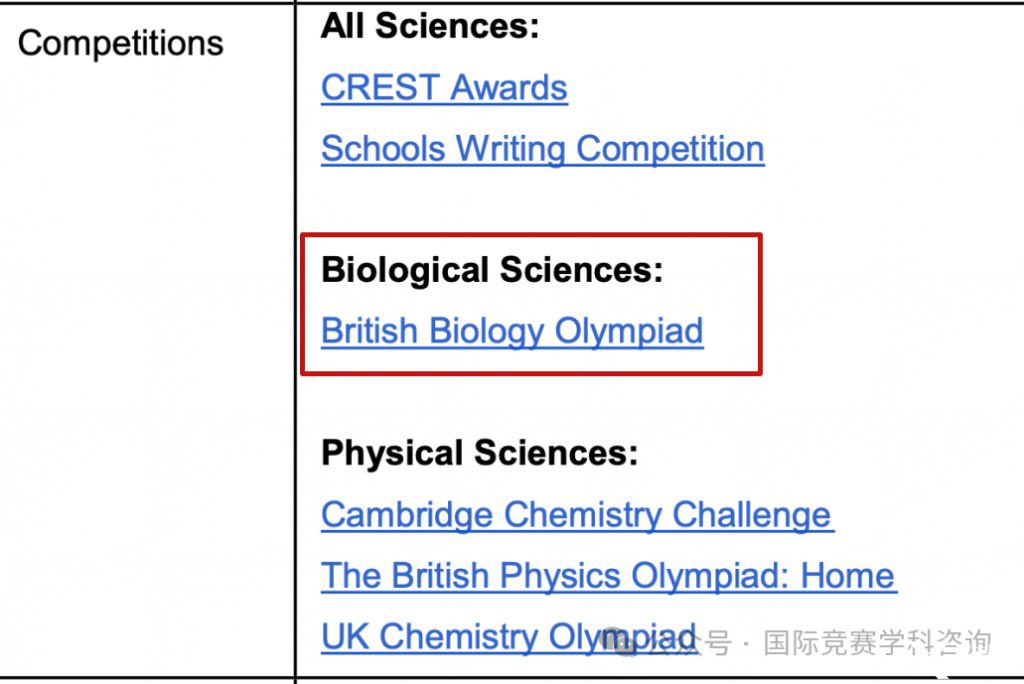Click the table's bottom border line

[512, 678]
